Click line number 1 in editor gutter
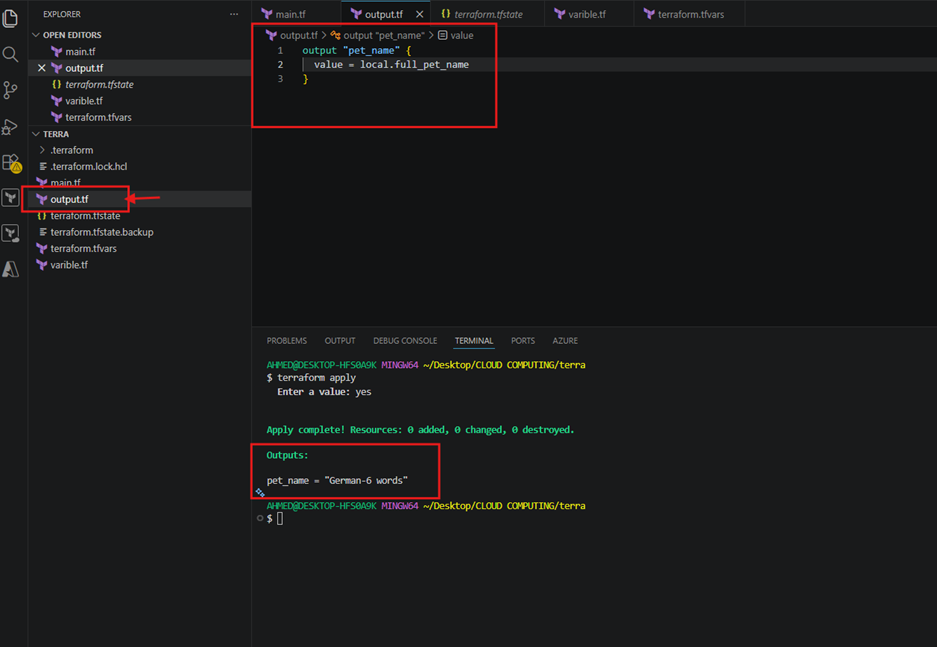The width and height of the screenshot is (937, 647). tap(280, 51)
